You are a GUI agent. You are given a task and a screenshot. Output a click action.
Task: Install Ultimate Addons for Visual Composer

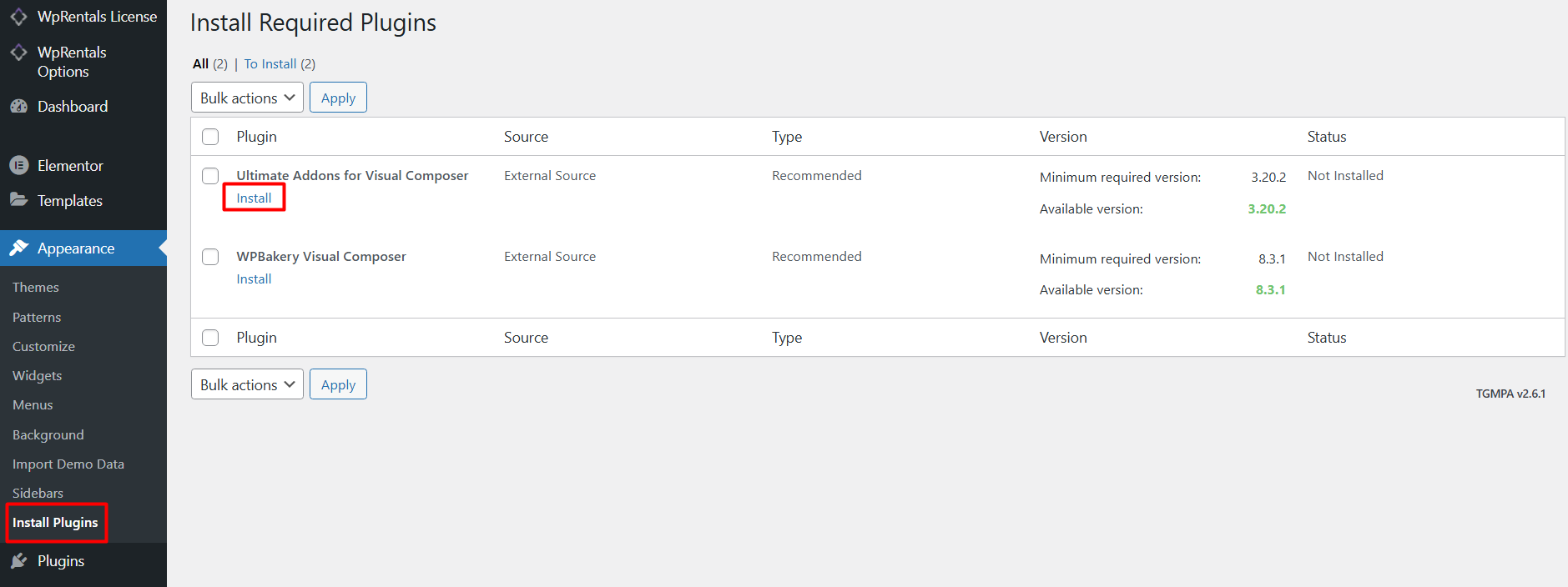[x=254, y=198]
